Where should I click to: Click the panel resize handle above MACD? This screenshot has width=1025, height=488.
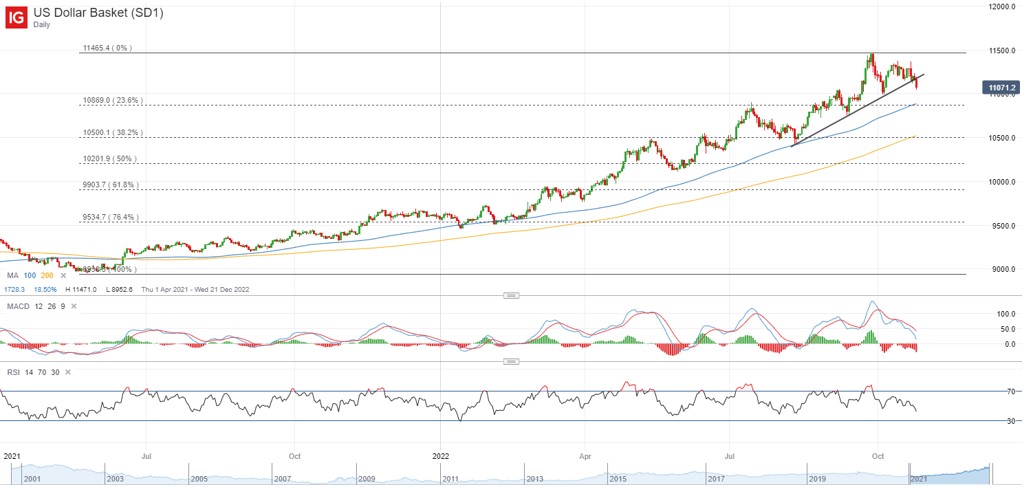[x=511, y=296]
